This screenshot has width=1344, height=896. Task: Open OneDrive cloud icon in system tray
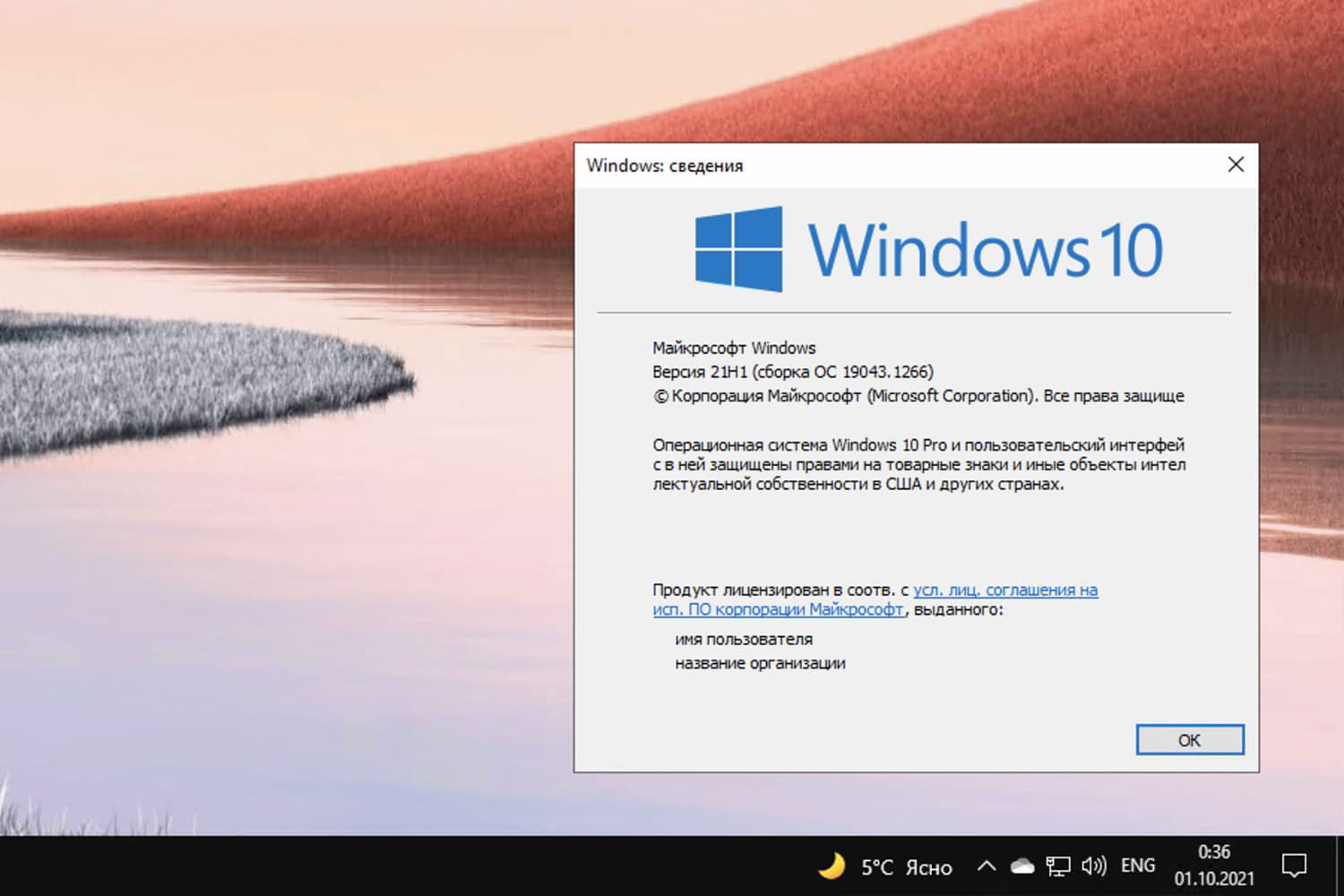pos(1023,866)
